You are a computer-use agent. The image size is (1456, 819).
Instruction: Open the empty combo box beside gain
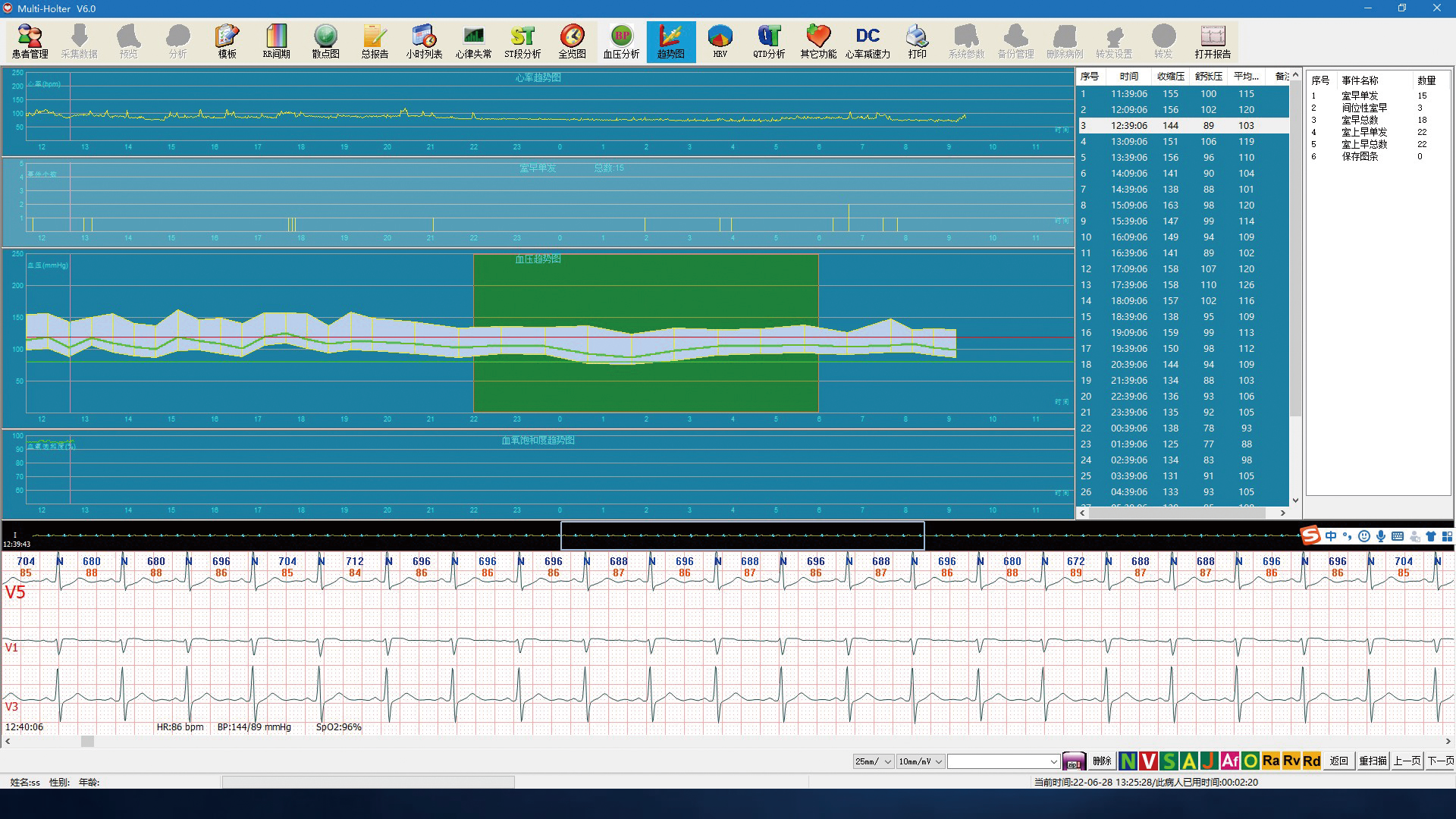point(1003,761)
